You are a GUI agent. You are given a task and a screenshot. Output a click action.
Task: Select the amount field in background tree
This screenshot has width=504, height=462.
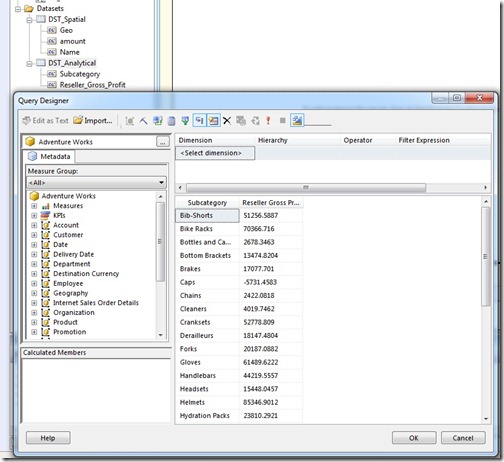tap(73, 41)
